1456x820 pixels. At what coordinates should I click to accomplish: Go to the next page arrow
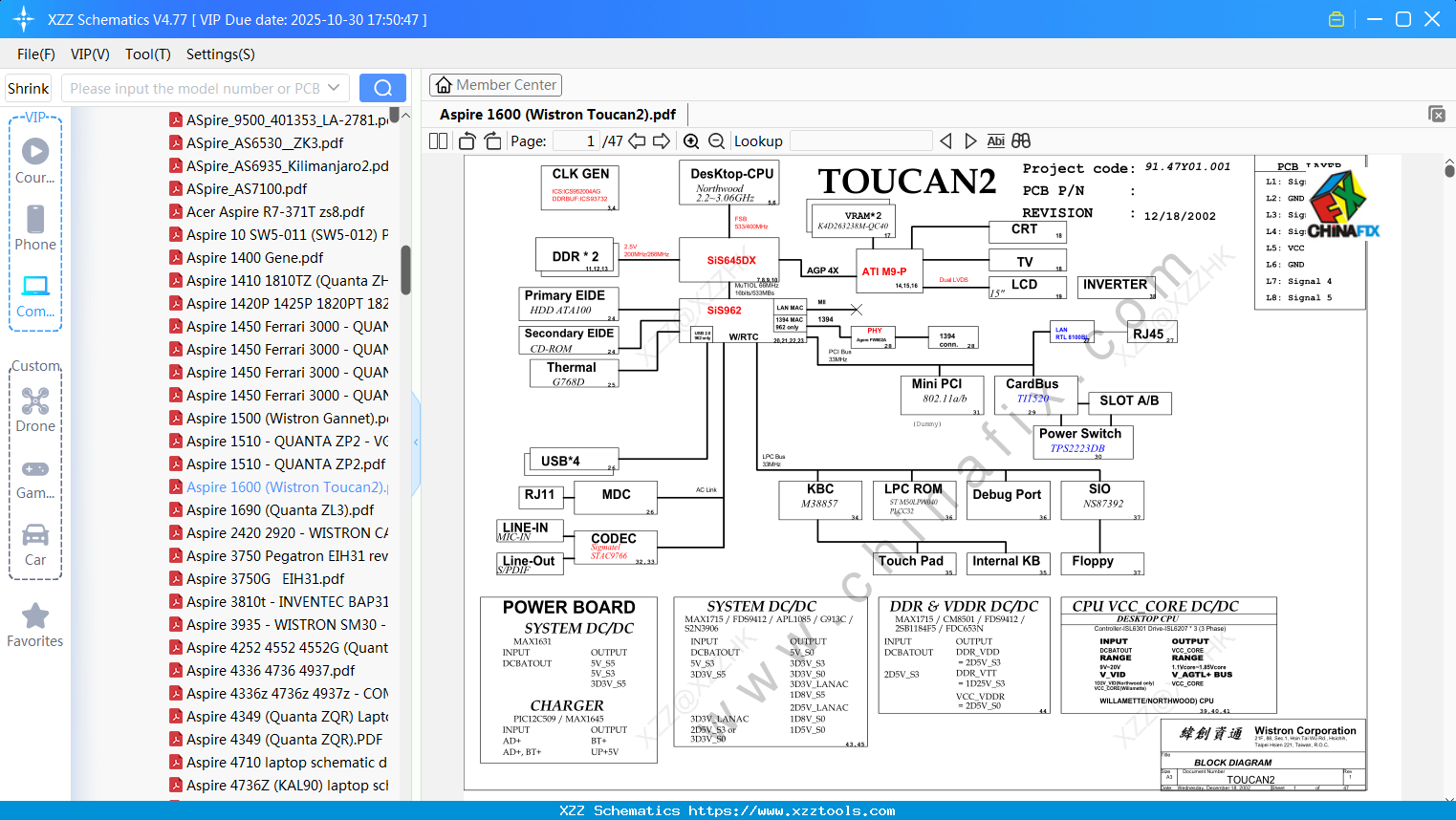(662, 140)
